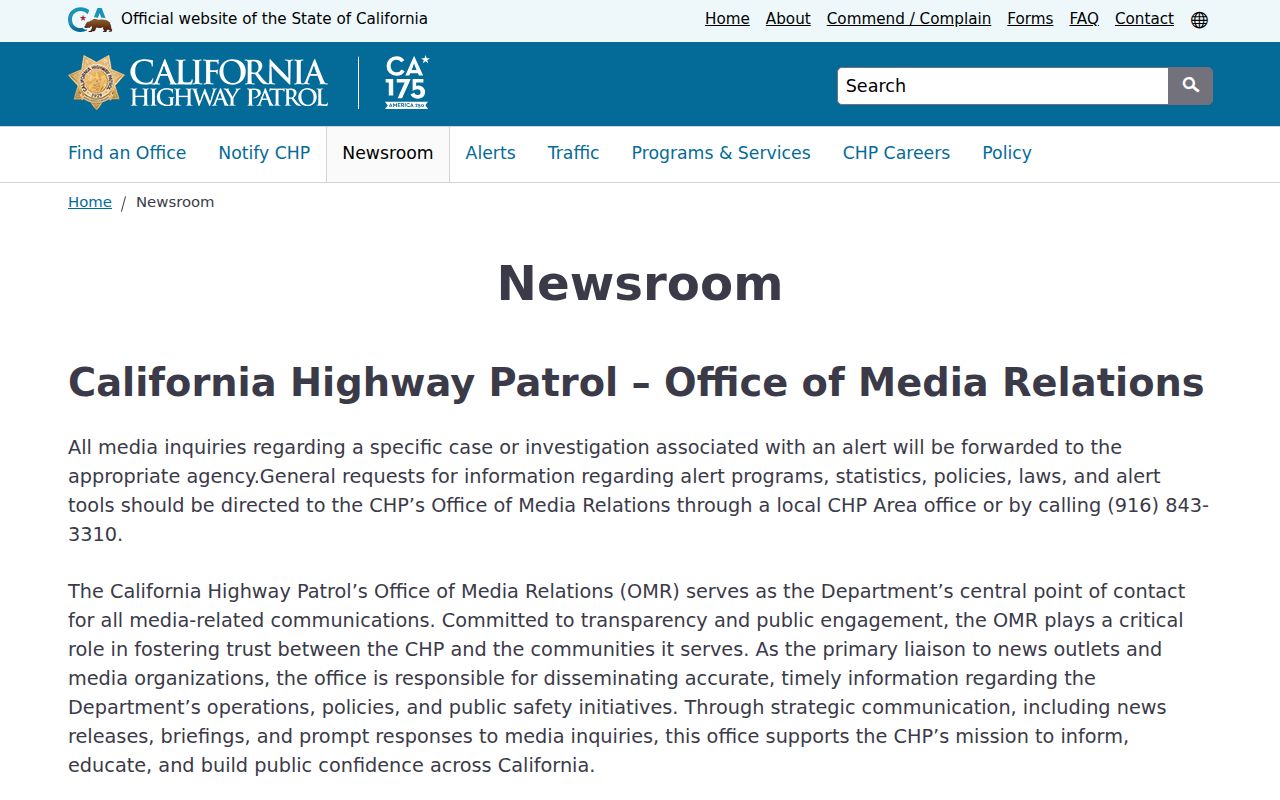The width and height of the screenshot is (1280, 800).
Task: Open Commend / Complain link
Action: 909,19
